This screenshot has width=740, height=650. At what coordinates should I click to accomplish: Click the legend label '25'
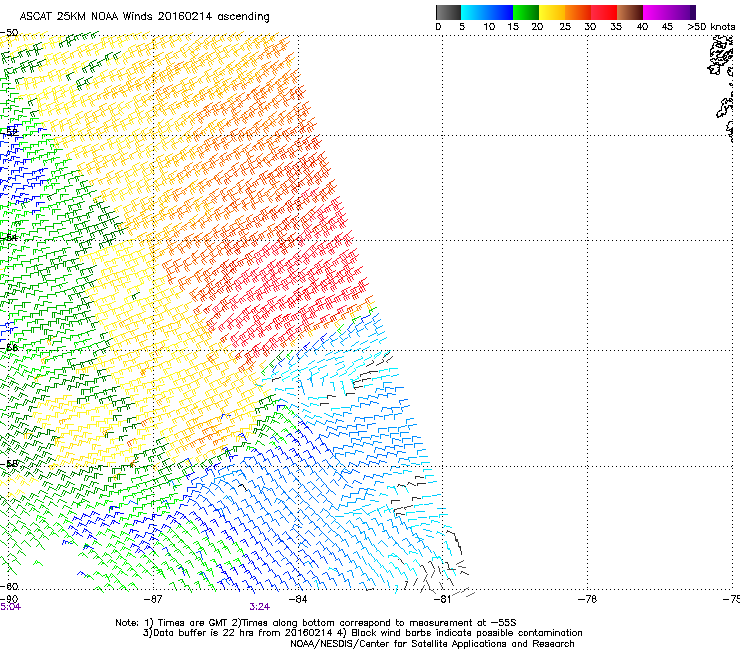click(x=565, y=27)
